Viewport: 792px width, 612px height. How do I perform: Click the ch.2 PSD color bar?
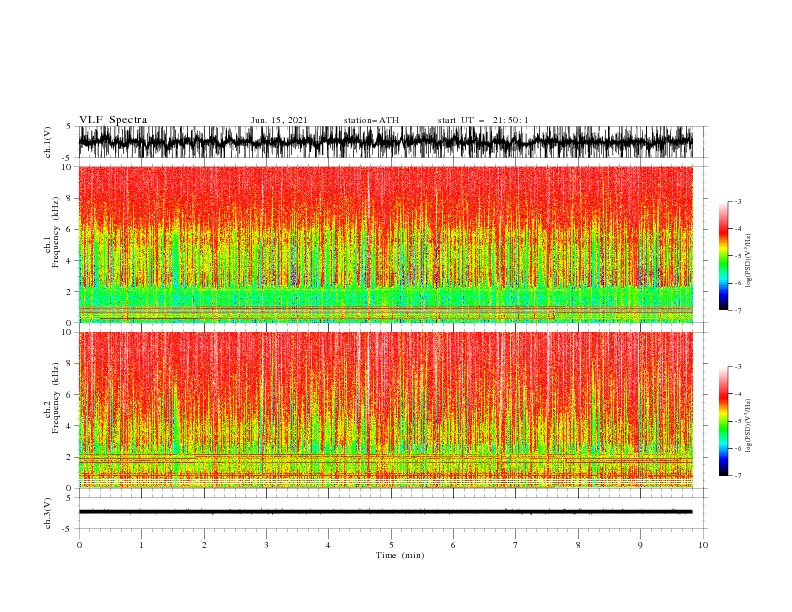[723, 421]
